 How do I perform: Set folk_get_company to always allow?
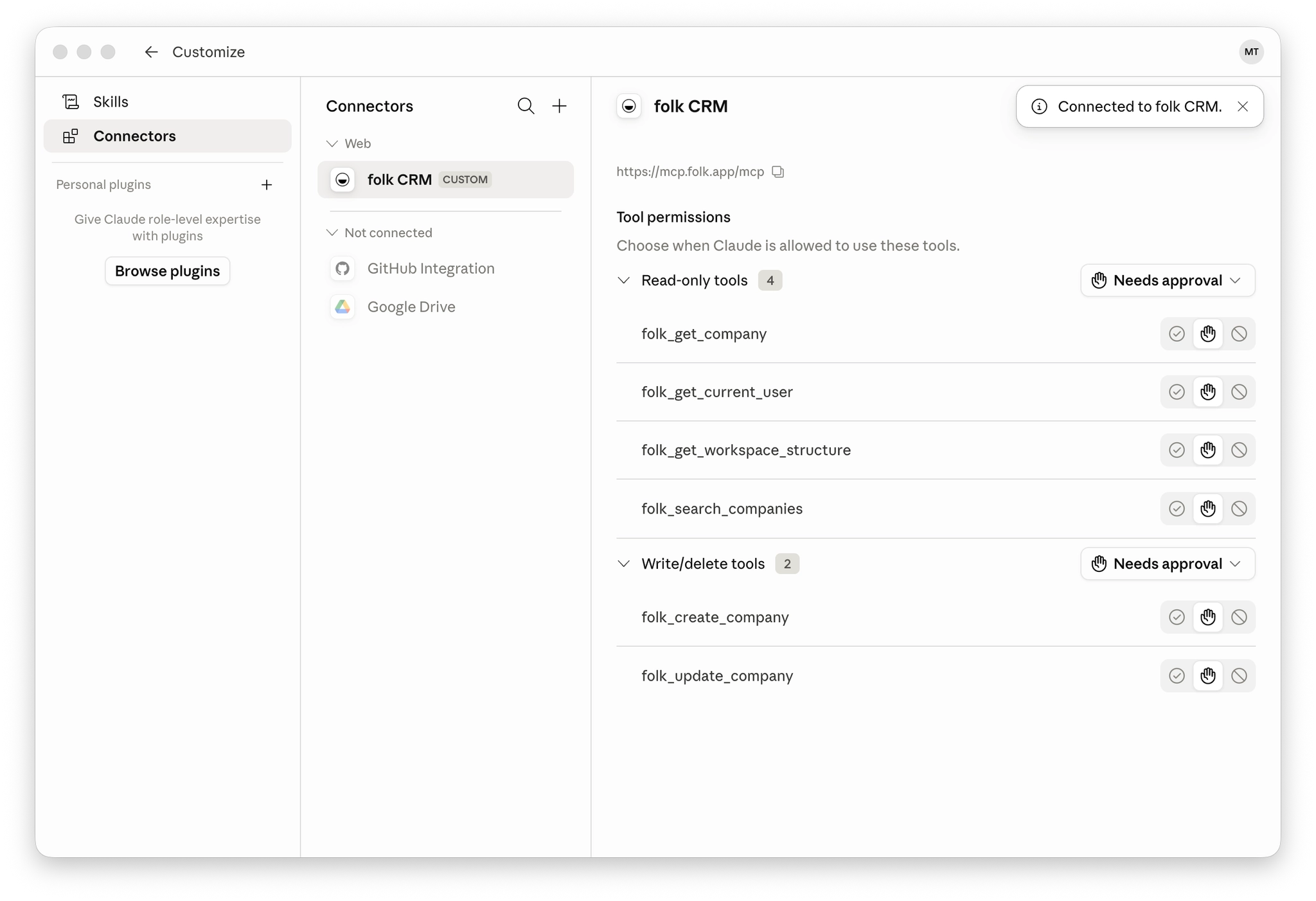point(1177,334)
